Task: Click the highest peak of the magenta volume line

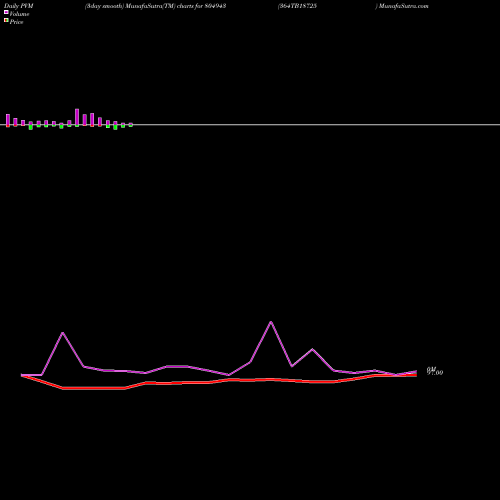Action: tap(271, 322)
